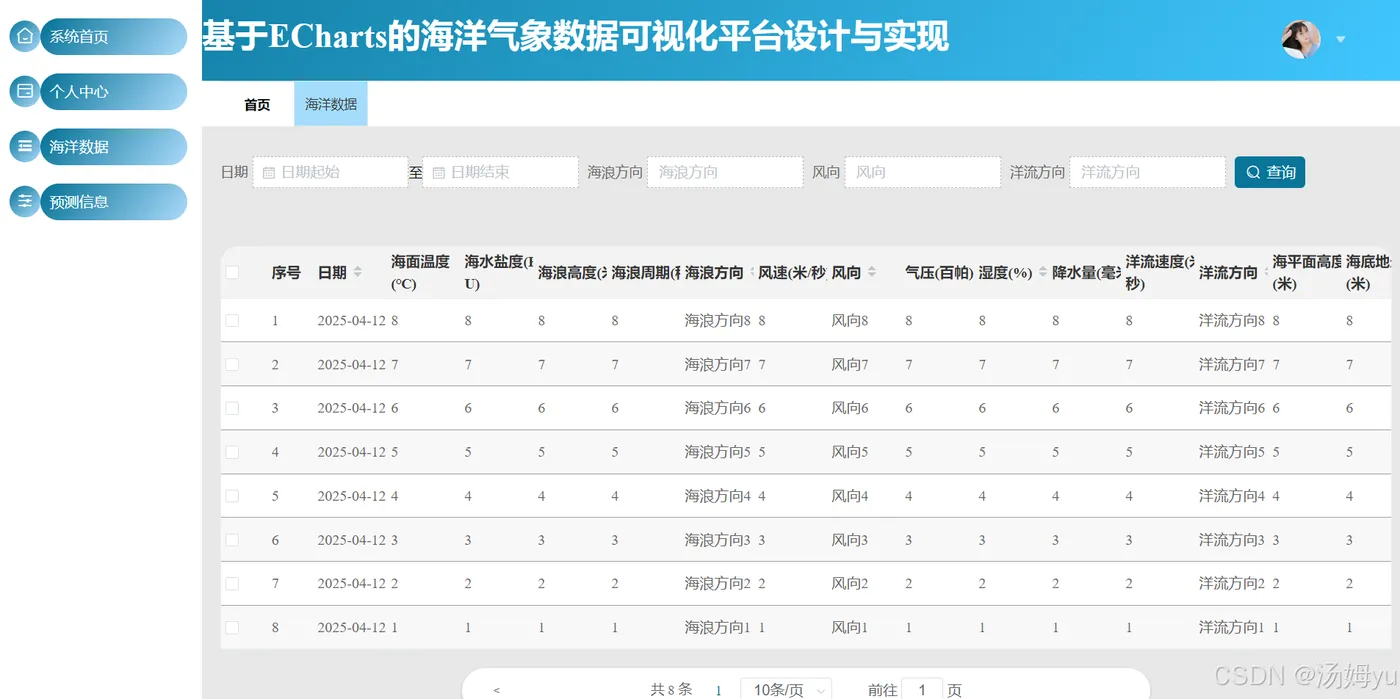The image size is (1400, 699).
Task: Click the 日期起始 date input
Action: [x=330, y=172]
